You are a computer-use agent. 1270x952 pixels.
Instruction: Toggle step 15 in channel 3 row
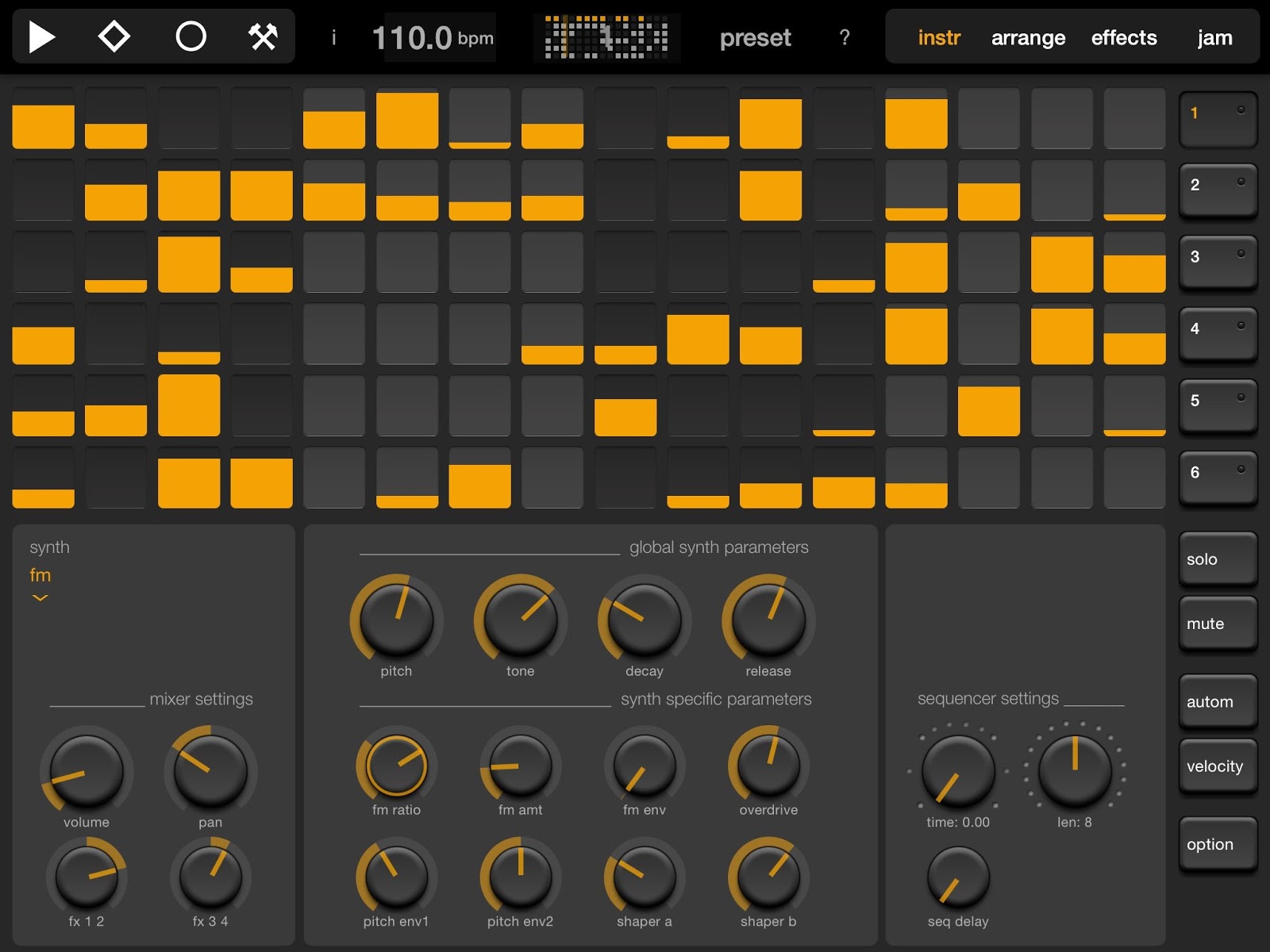point(1062,263)
